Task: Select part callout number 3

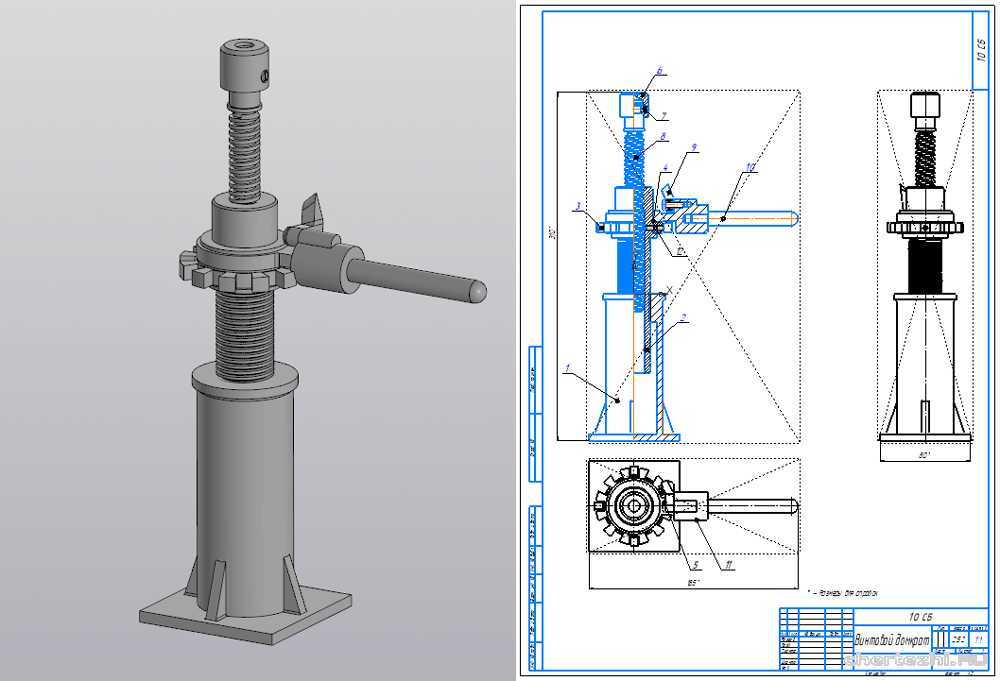Action: point(577,207)
